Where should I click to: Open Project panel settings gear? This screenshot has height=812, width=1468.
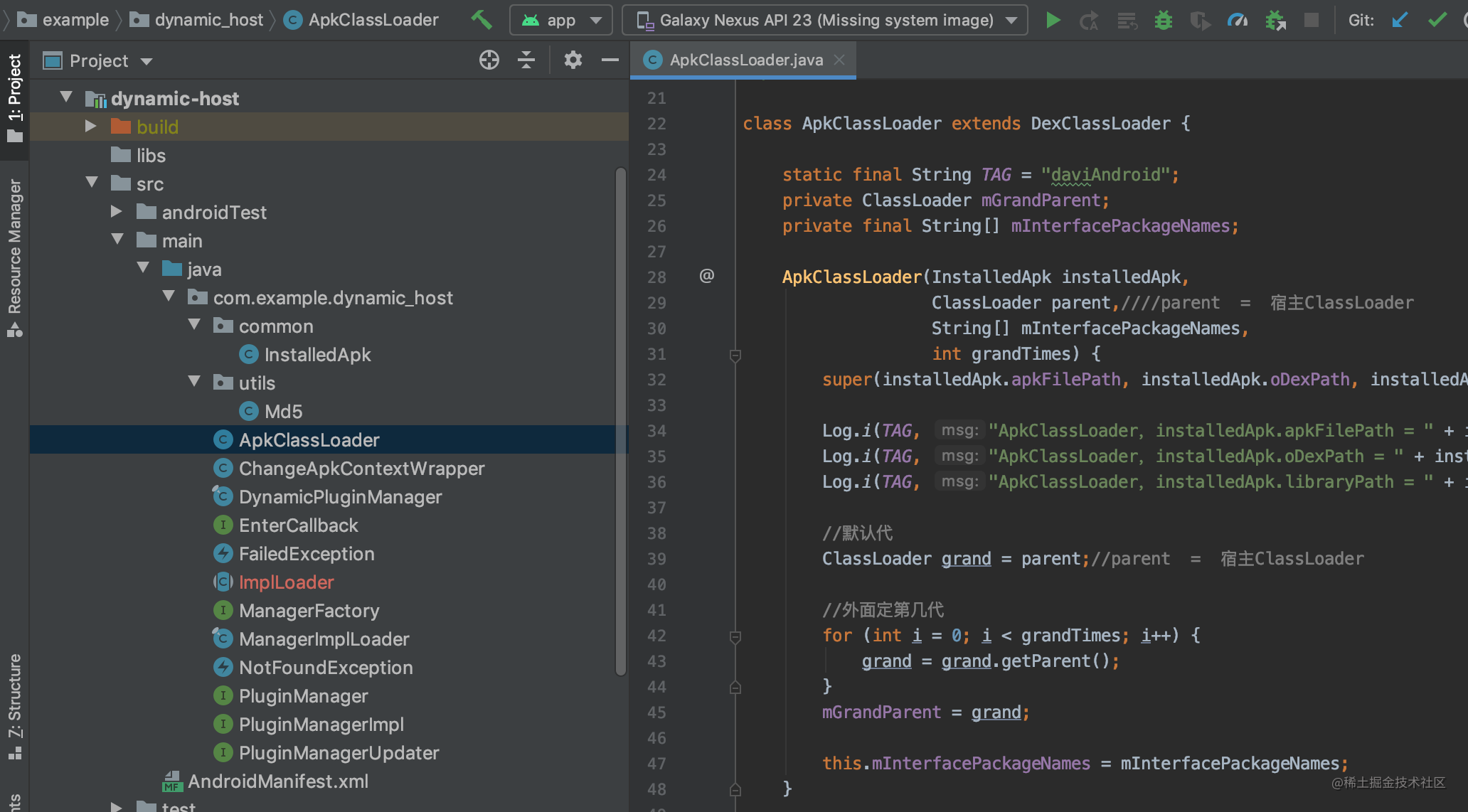[x=573, y=60]
